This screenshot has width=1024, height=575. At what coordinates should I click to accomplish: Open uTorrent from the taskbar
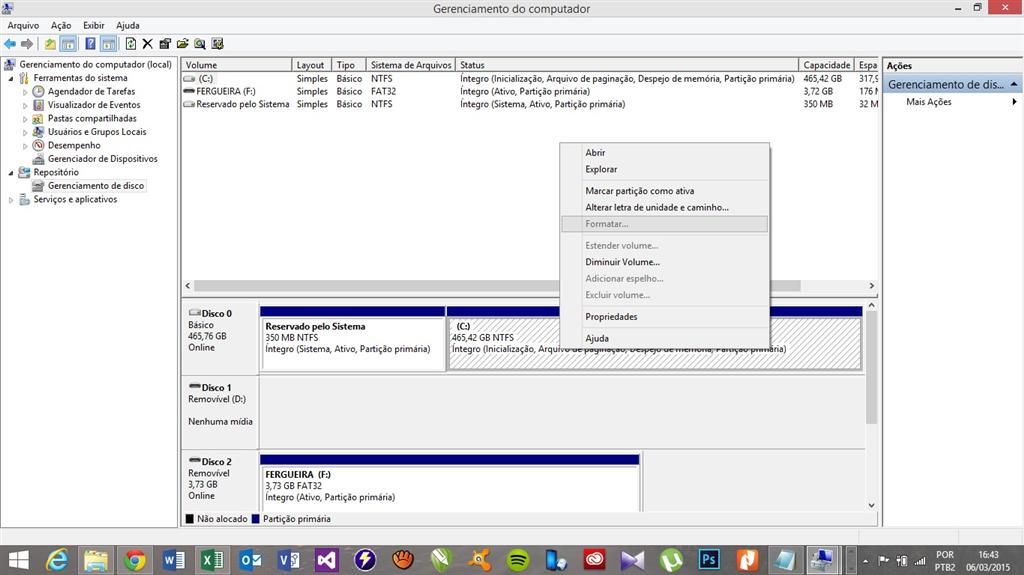coord(671,560)
